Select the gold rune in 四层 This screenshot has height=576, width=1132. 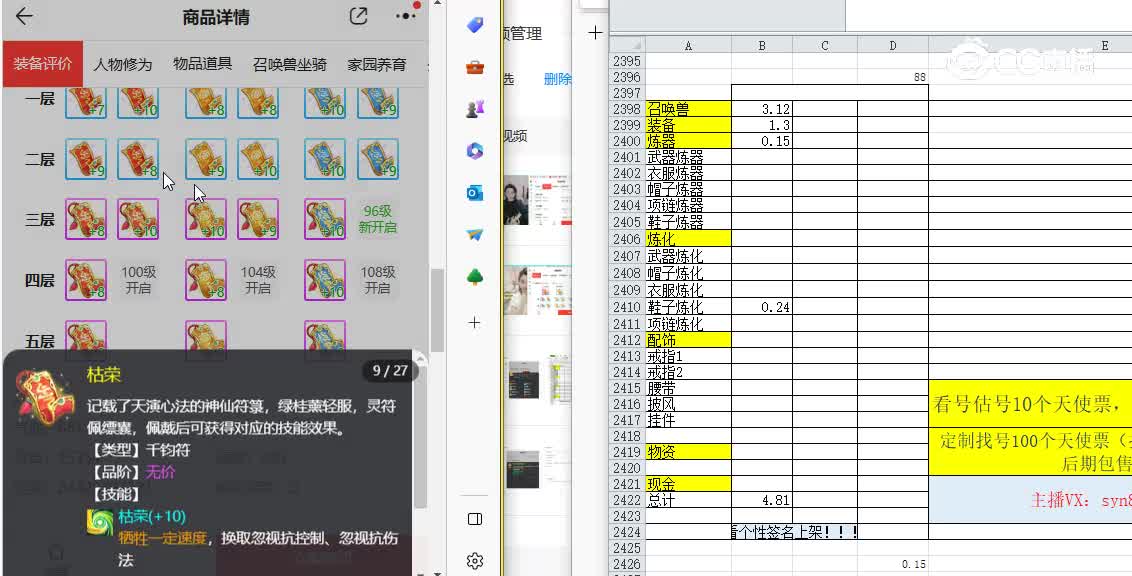206,280
